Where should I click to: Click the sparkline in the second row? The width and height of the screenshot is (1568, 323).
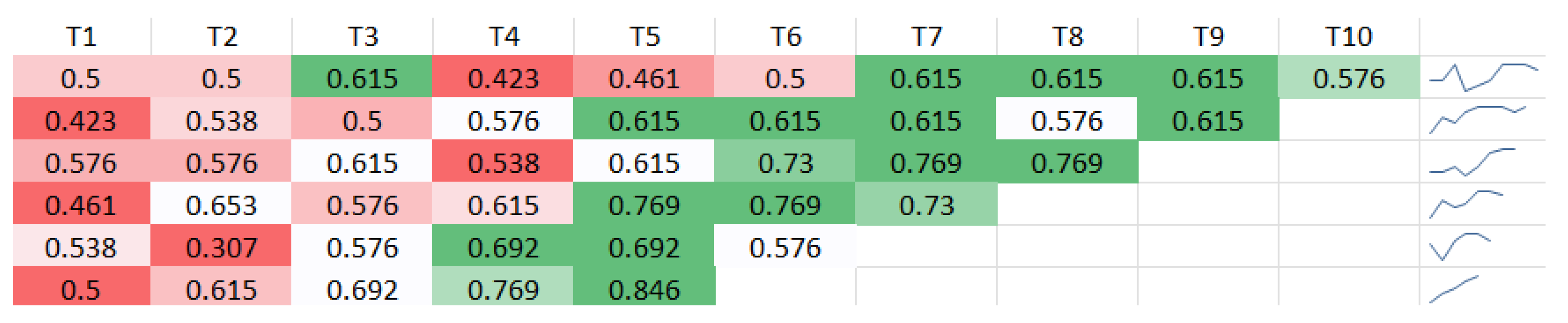click(x=1477, y=119)
